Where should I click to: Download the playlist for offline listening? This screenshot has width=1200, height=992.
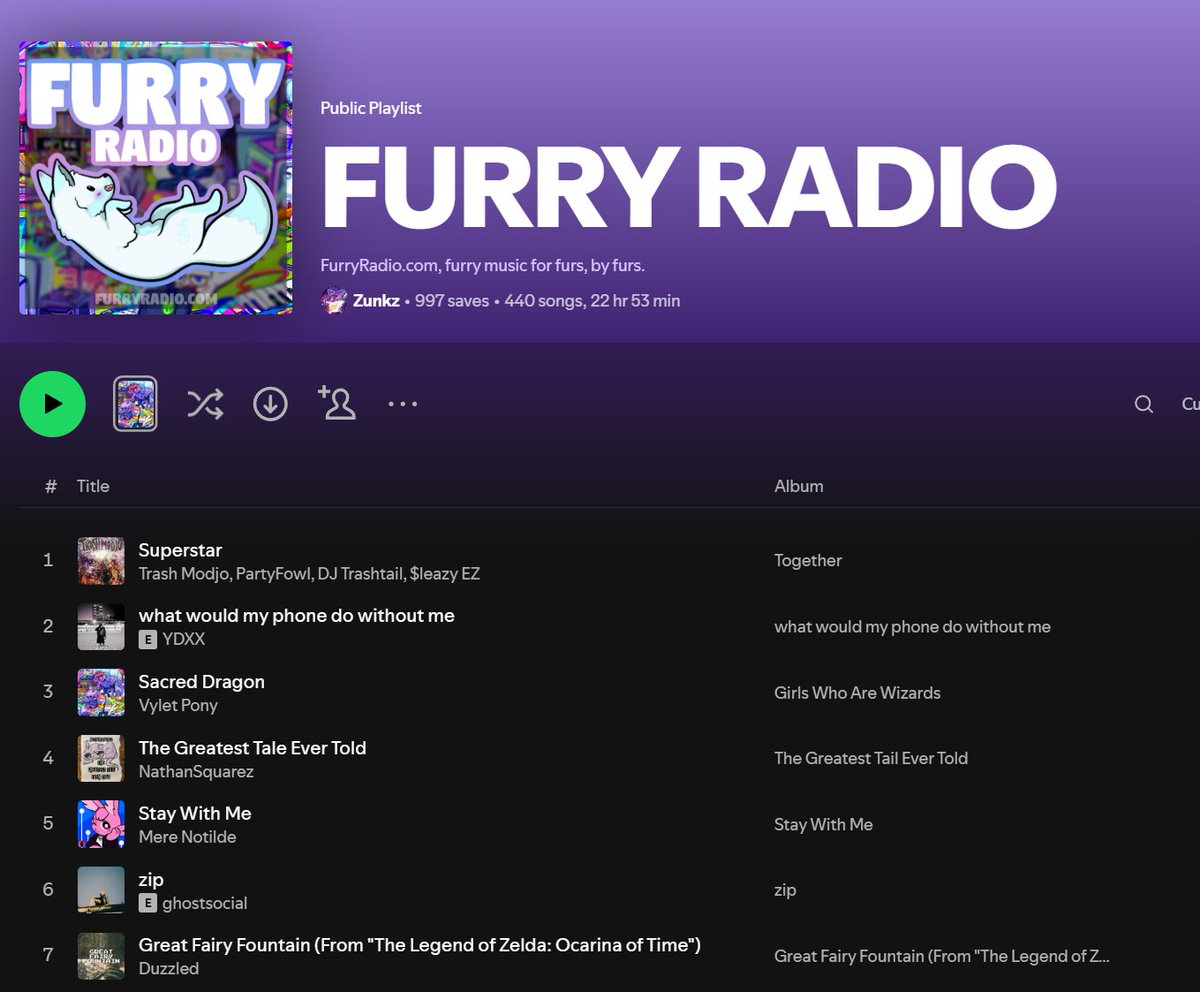click(270, 404)
